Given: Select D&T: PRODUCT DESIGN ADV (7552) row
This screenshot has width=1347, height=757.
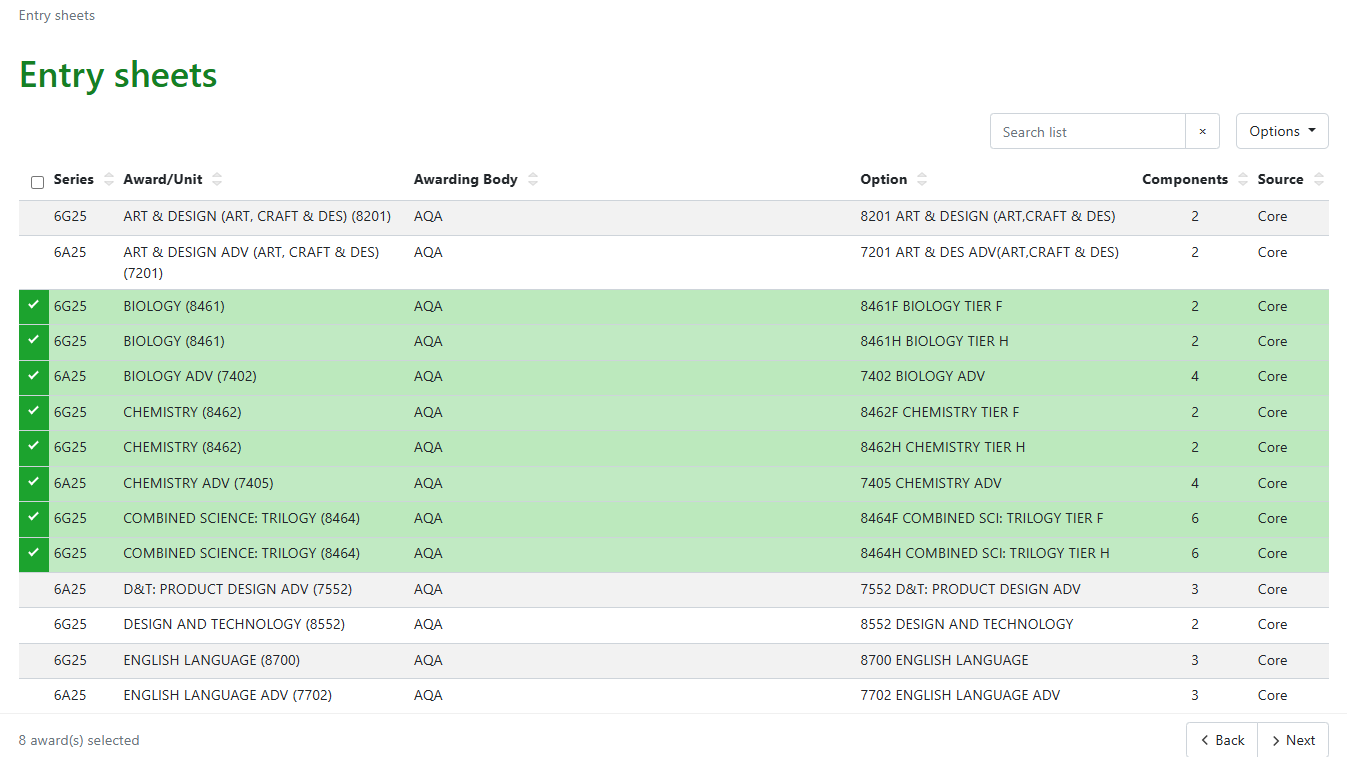Looking at the screenshot, I should (x=674, y=589).
